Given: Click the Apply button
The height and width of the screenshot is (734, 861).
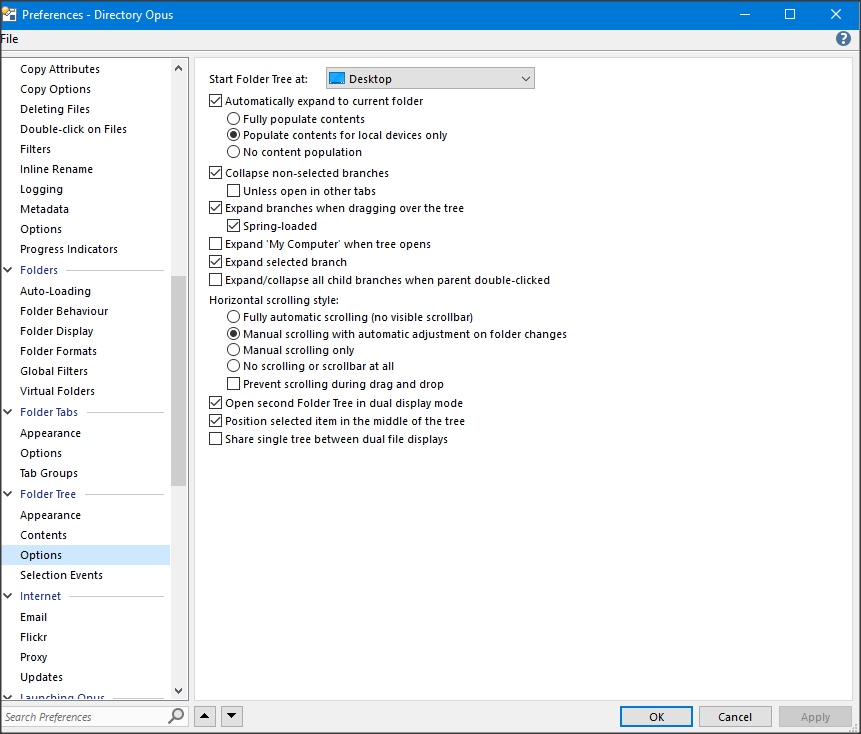Looking at the screenshot, I should 815,716.
